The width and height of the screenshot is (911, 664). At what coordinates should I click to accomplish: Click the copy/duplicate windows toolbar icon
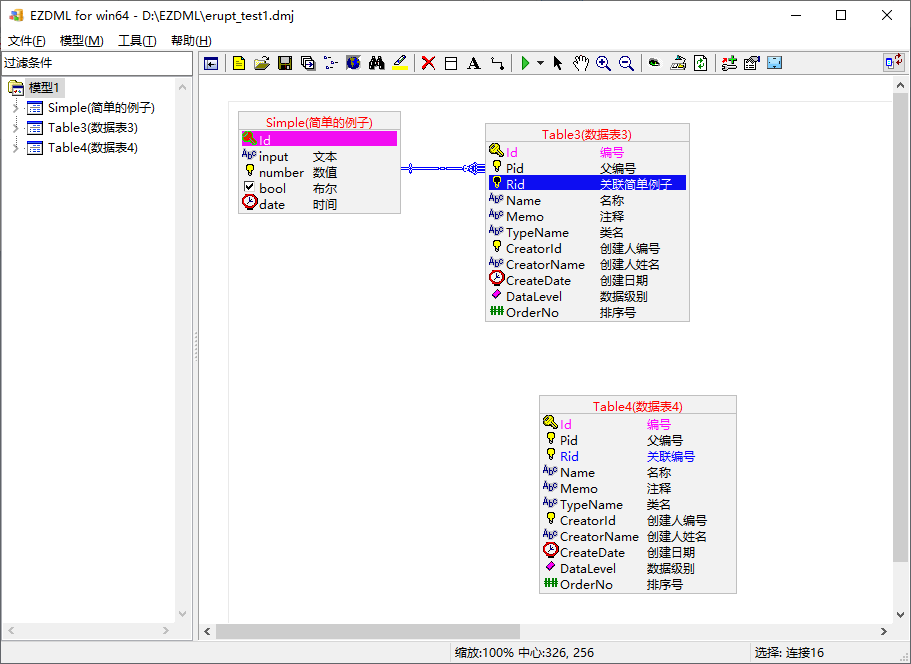tap(308, 63)
